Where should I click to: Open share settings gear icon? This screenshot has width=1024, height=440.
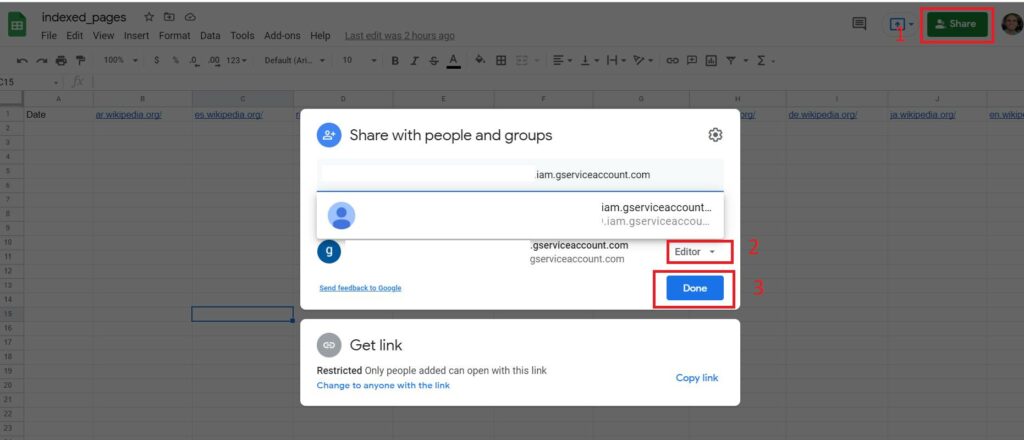click(x=715, y=135)
